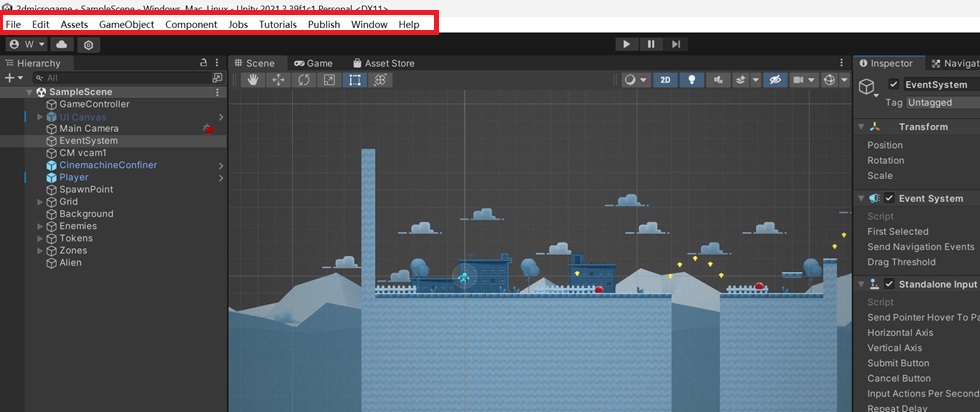Expand Tokens in Hierarchy
The image size is (980, 412).
pos(40,238)
